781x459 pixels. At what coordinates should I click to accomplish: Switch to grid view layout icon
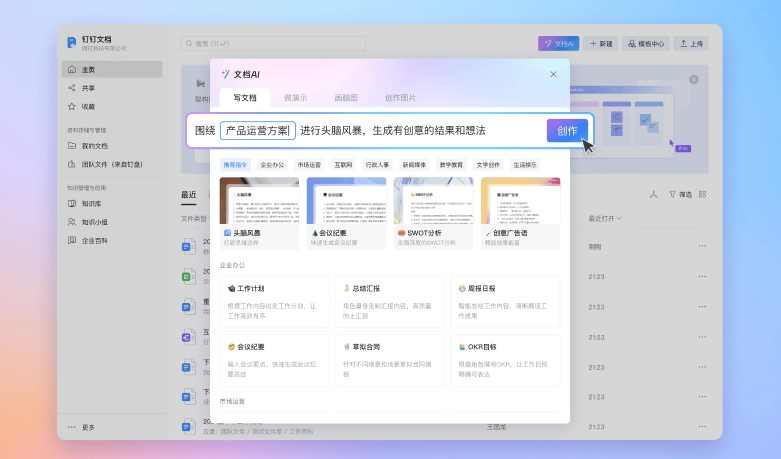[x=703, y=194]
